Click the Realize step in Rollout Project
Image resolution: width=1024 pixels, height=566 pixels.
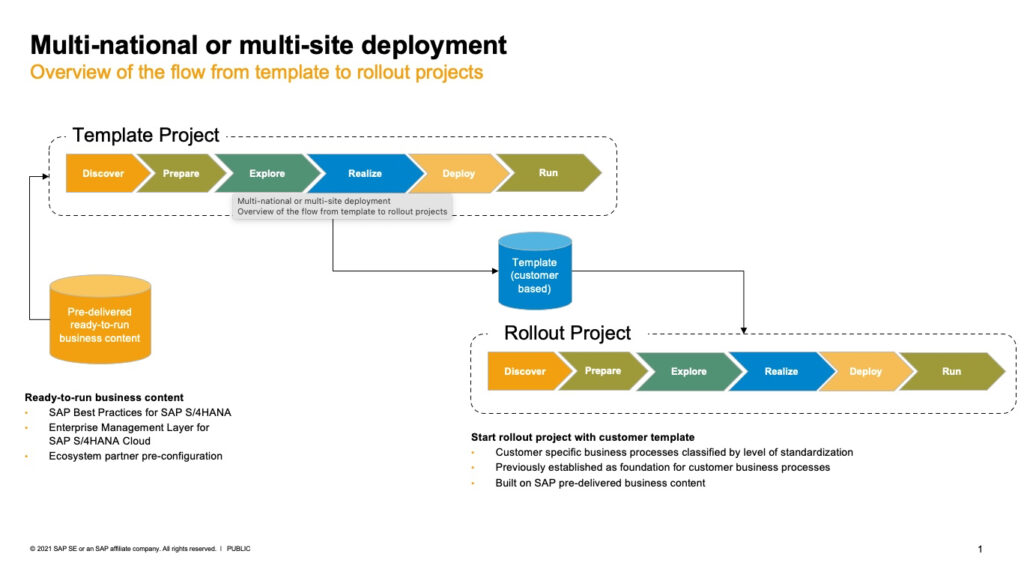click(781, 371)
